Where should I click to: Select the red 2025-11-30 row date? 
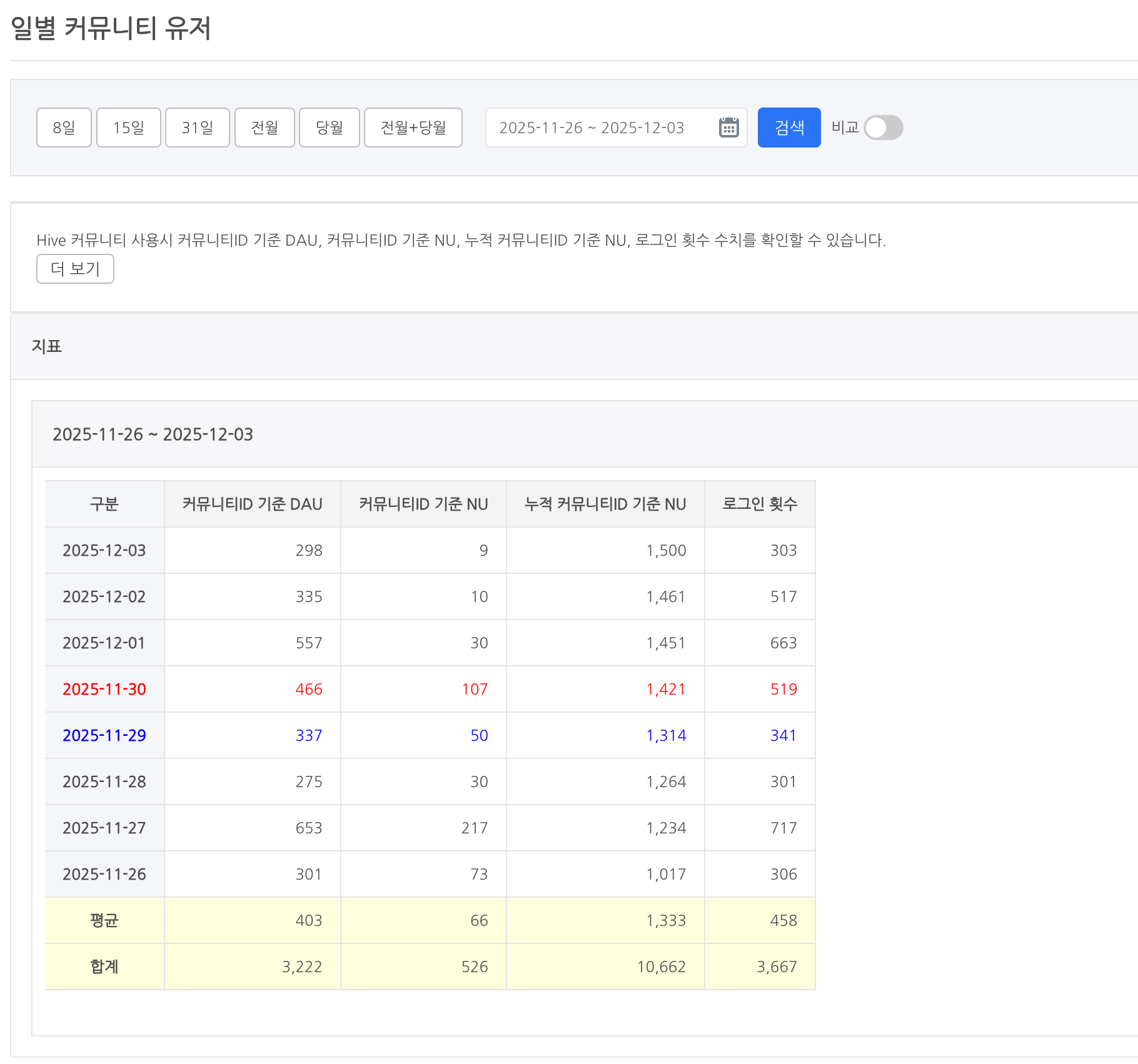(104, 689)
